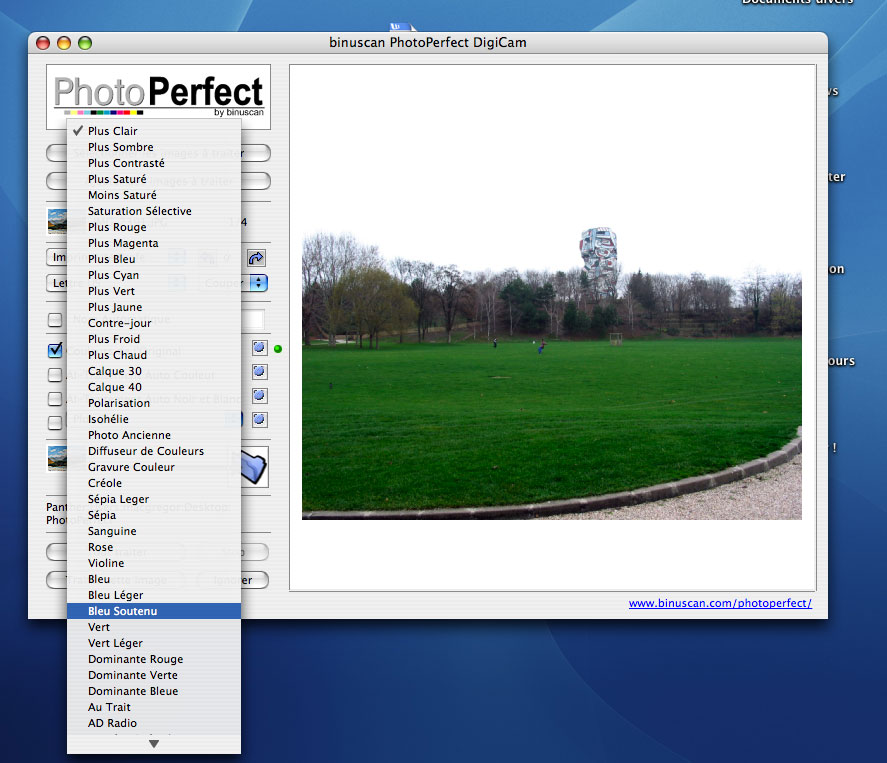Viewport: 887px width, 763px height.
Task: Pick Plus Magenta from the list
Action: (x=154, y=243)
